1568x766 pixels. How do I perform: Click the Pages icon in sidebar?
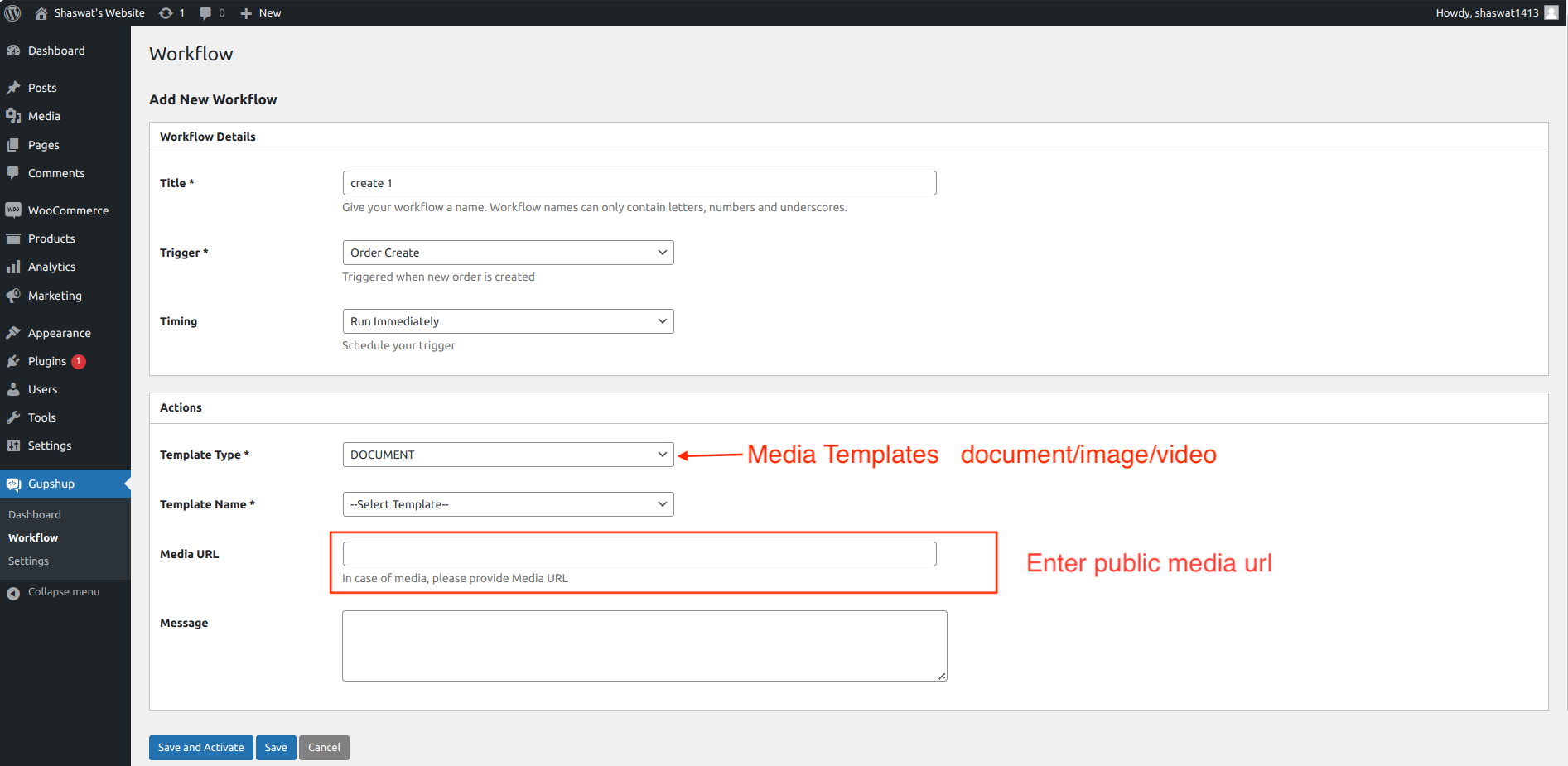tap(13, 145)
